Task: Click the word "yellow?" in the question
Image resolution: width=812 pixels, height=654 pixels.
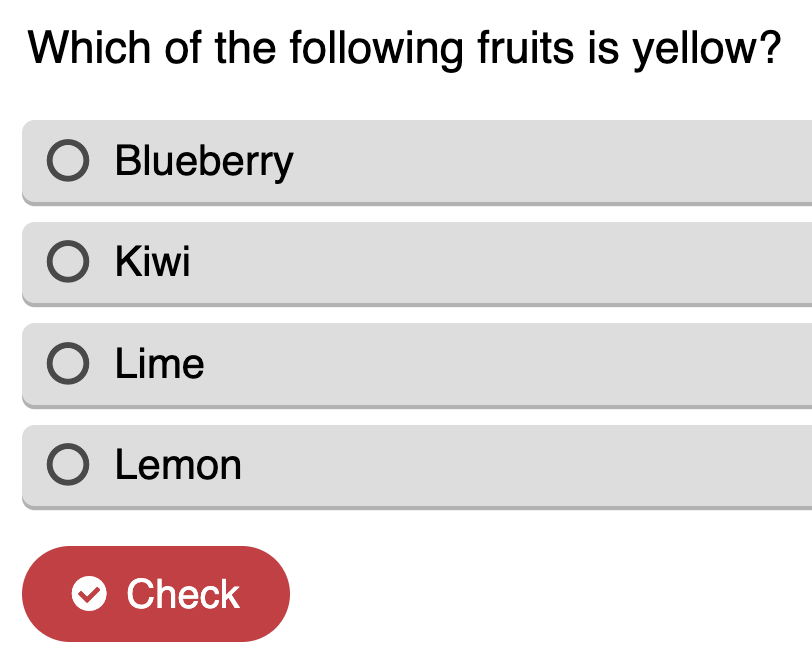Action: click(x=707, y=50)
